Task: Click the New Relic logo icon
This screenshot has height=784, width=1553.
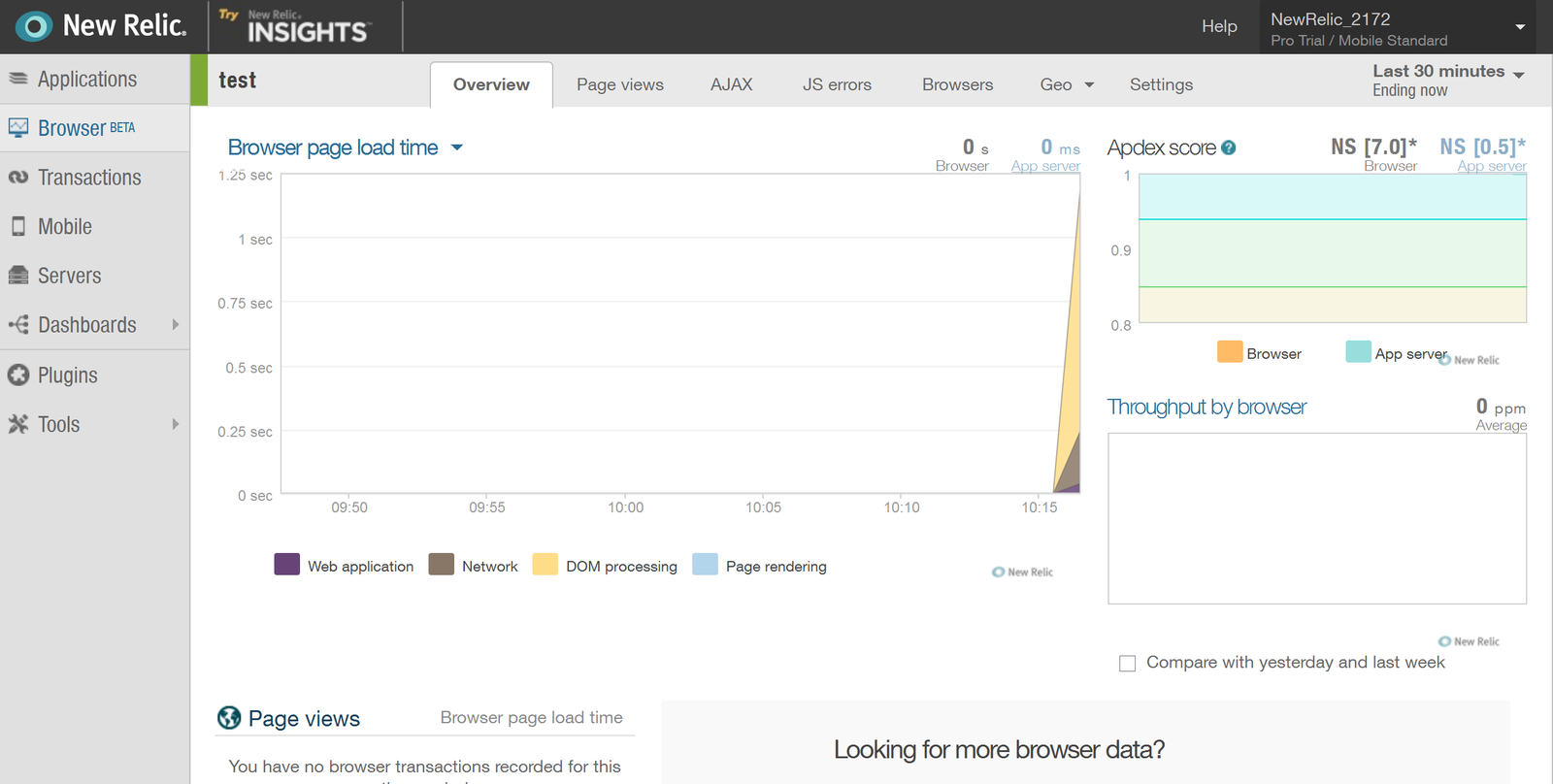Action: click(34, 26)
